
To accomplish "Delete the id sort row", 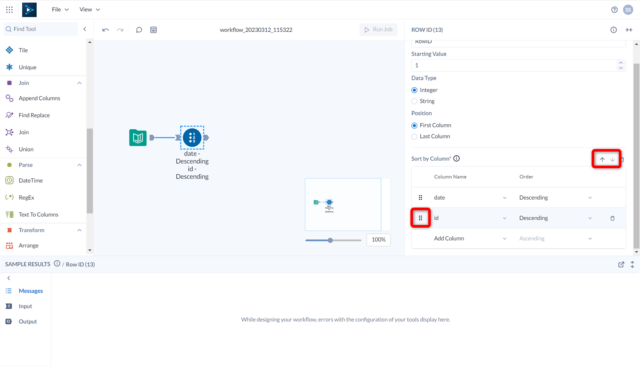I will tap(612, 218).
